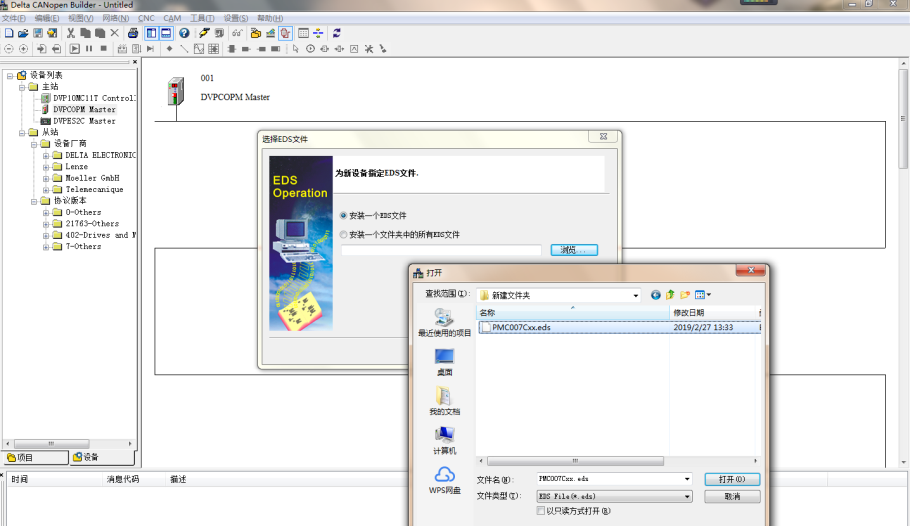Click the file list horizontal scrollbar
910x526 pixels.
[620, 462]
